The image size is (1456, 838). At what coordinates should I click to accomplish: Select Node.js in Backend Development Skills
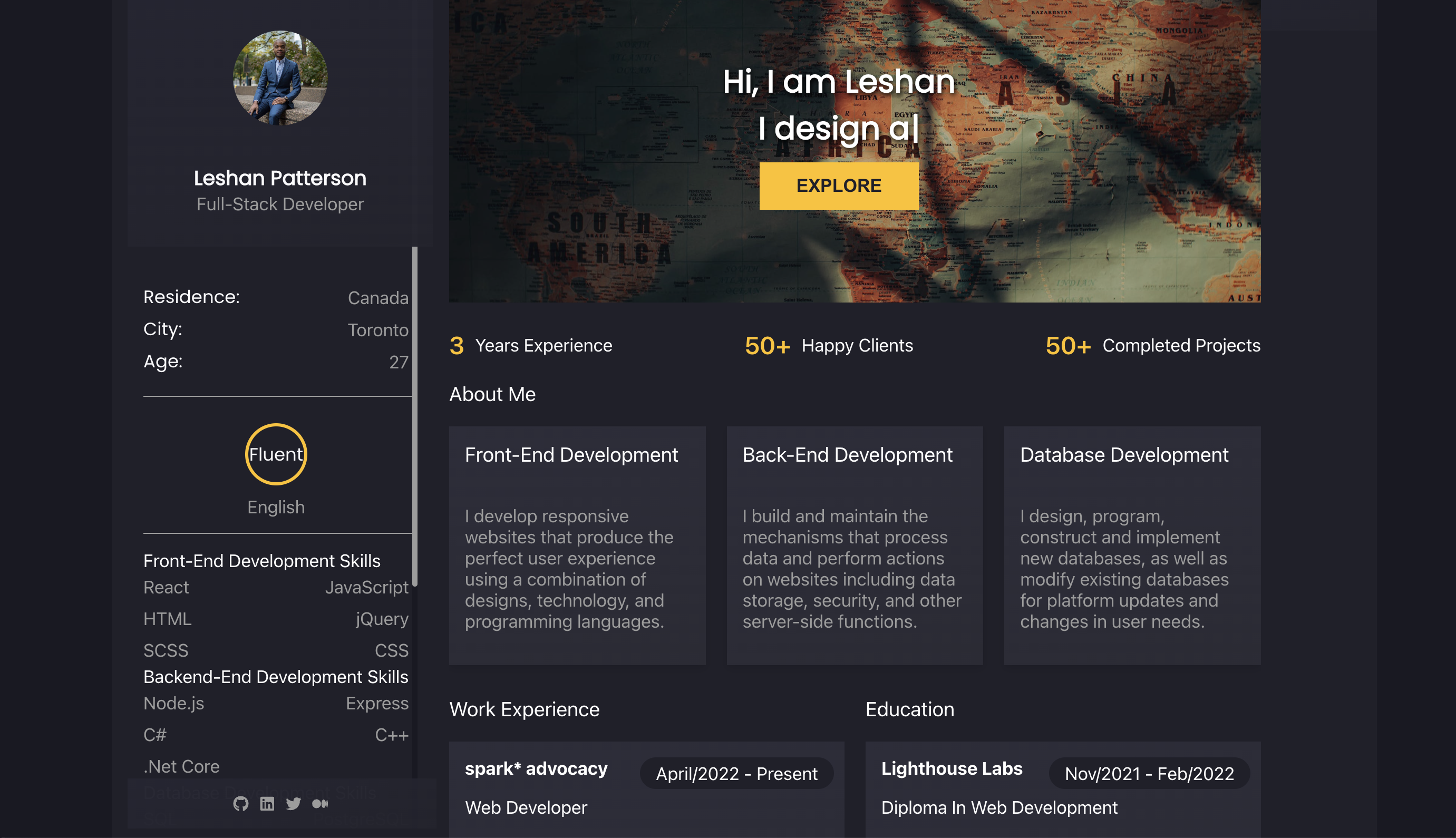tap(173, 703)
